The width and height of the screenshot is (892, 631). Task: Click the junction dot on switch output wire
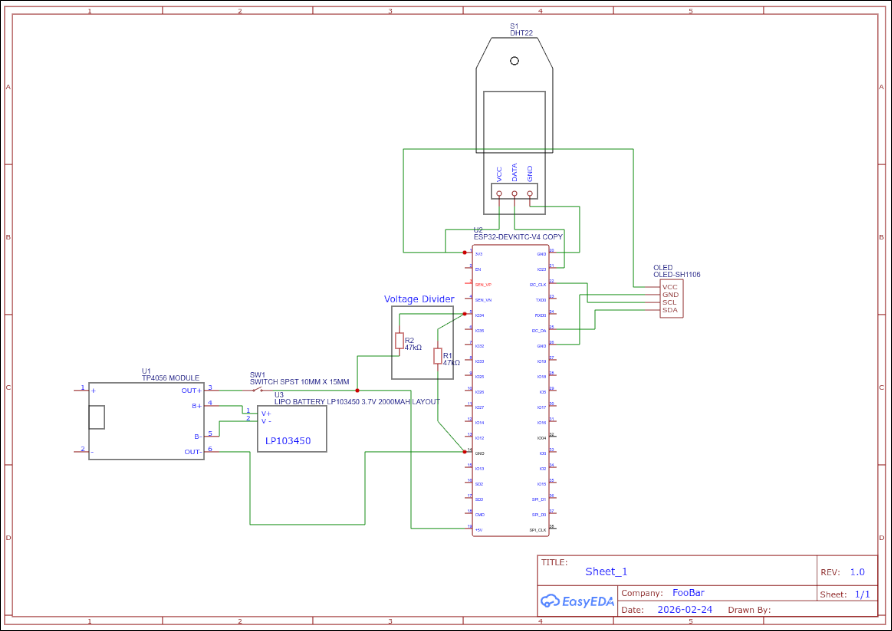[357, 390]
